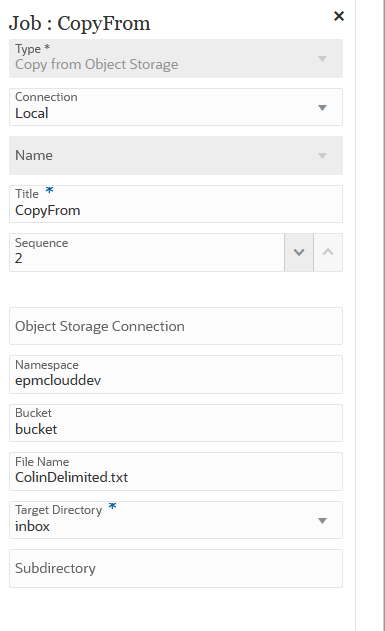Close the Job CopyFrom panel
The height and width of the screenshot is (631, 385).
(339, 16)
